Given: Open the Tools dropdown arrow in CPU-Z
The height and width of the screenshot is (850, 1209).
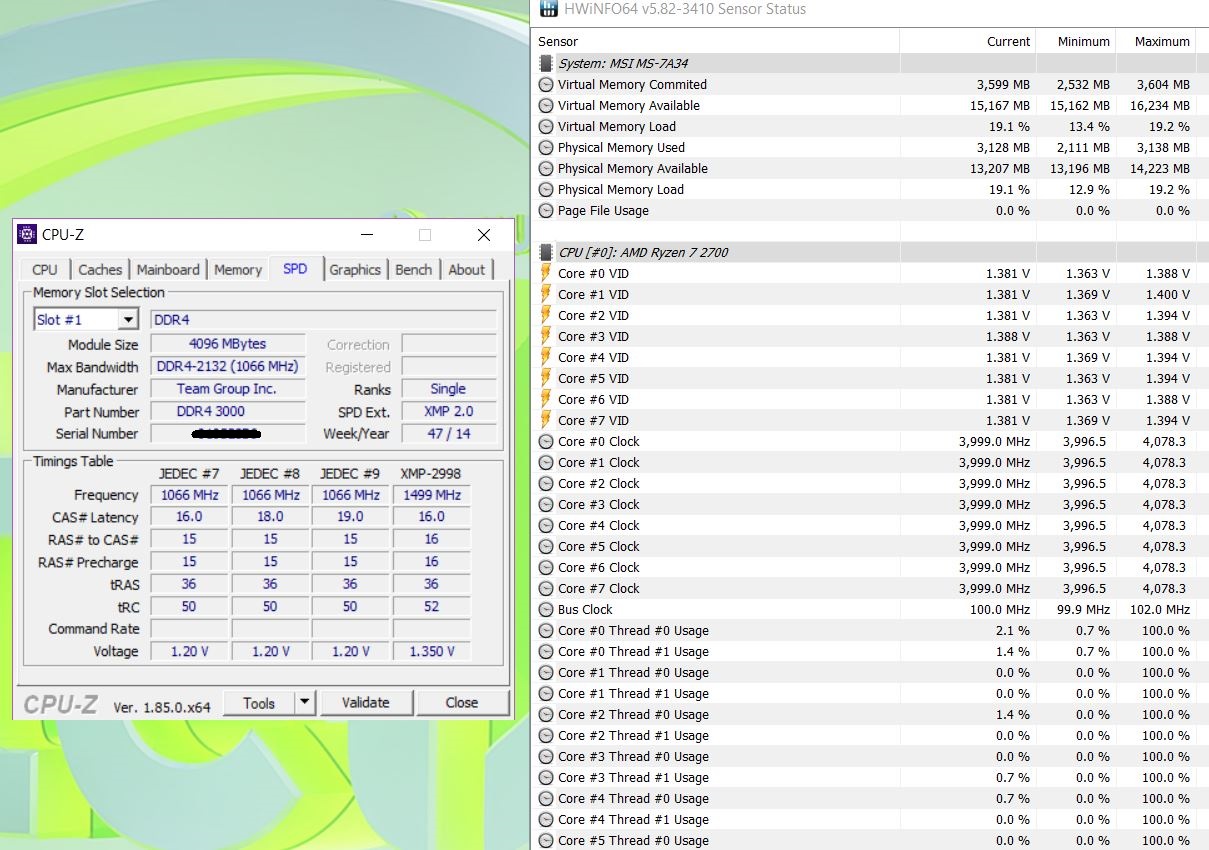Looking at the screenshot, I should [305, 702].
